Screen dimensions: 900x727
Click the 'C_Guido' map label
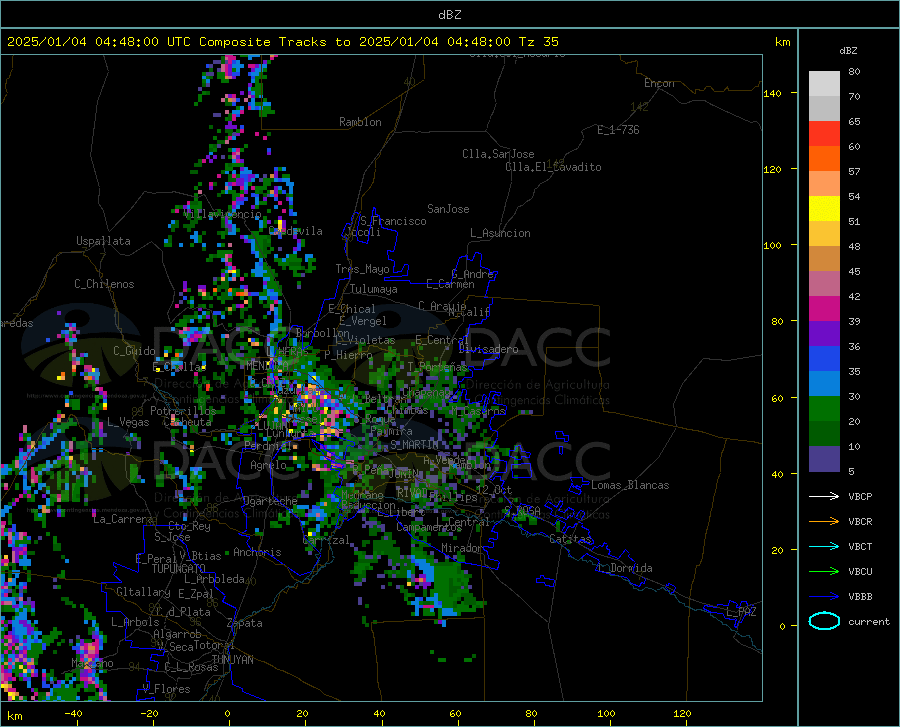(x=134, y=351)
